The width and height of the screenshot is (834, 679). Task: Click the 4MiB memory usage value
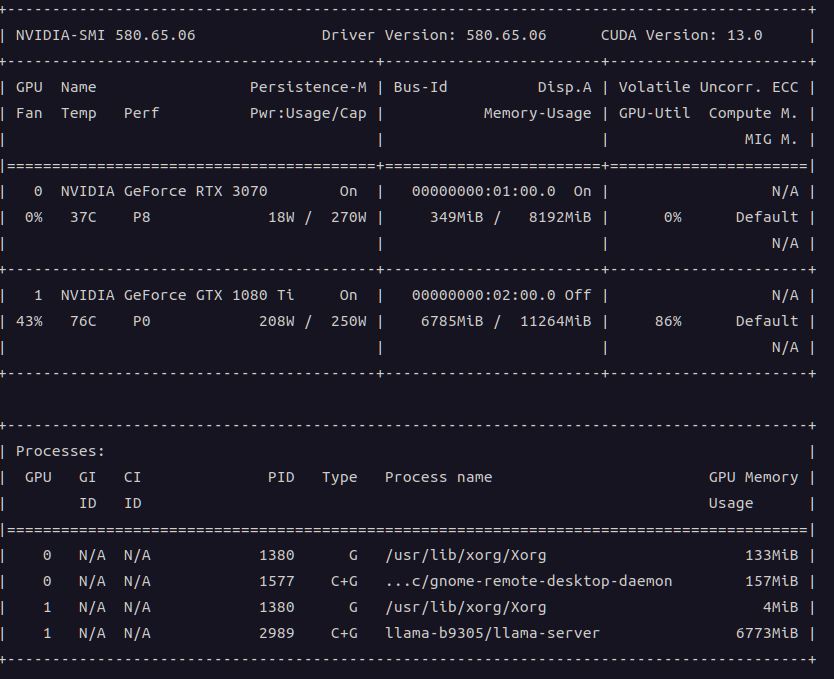780,607
